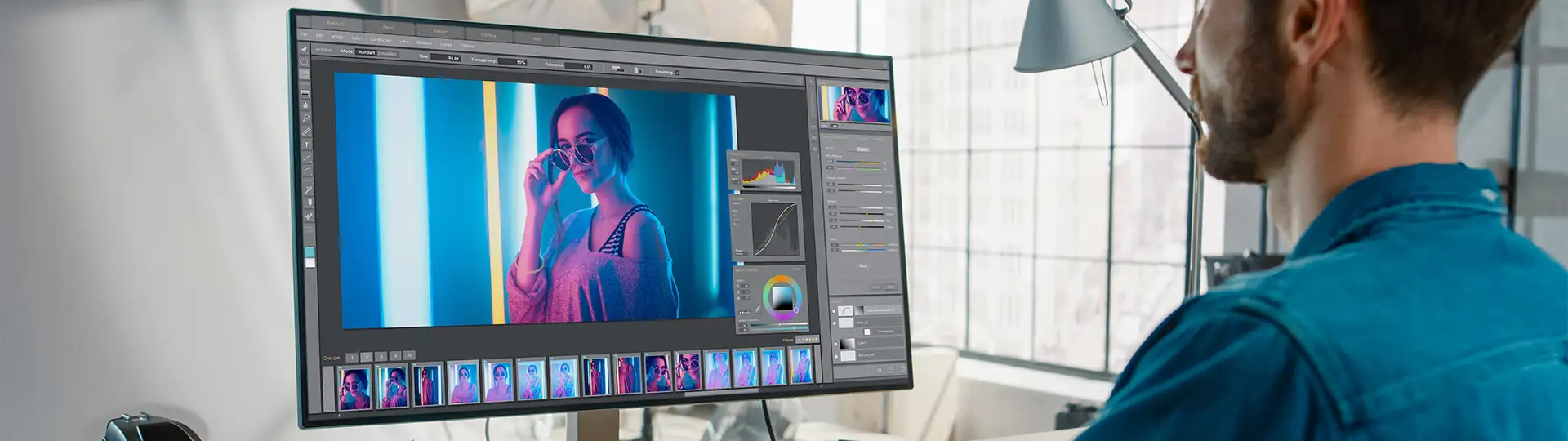Toggle the Smoothing checkbox
Screen dimensions: 1568x441
677,73
